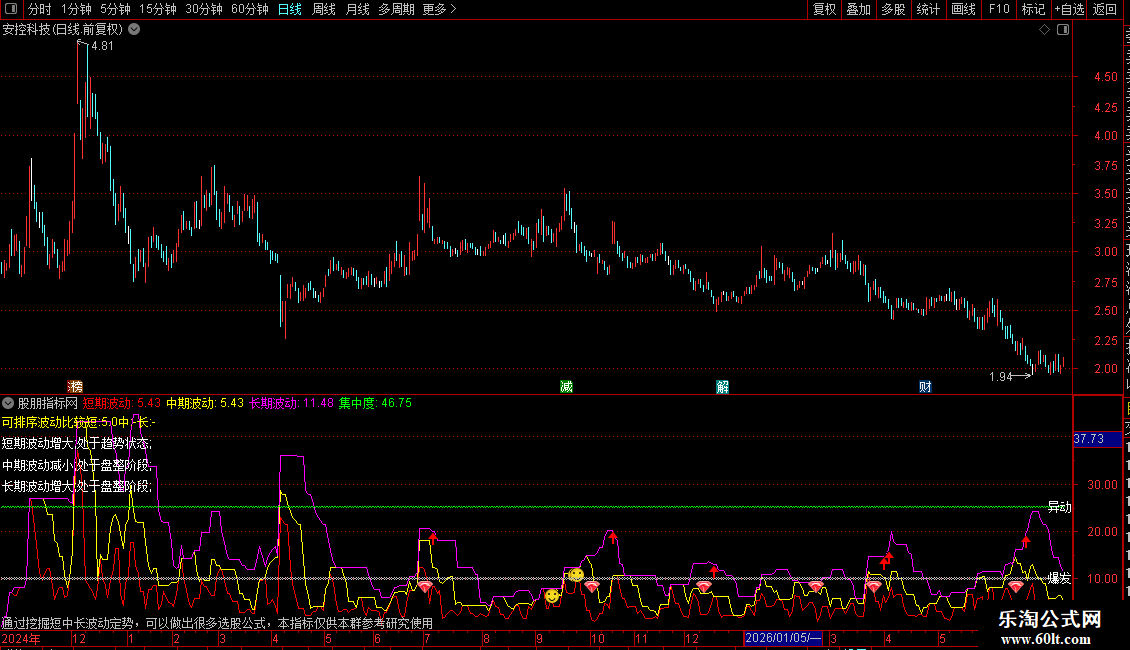Switch to 月线 monthly chart

[x=357, y=9]
